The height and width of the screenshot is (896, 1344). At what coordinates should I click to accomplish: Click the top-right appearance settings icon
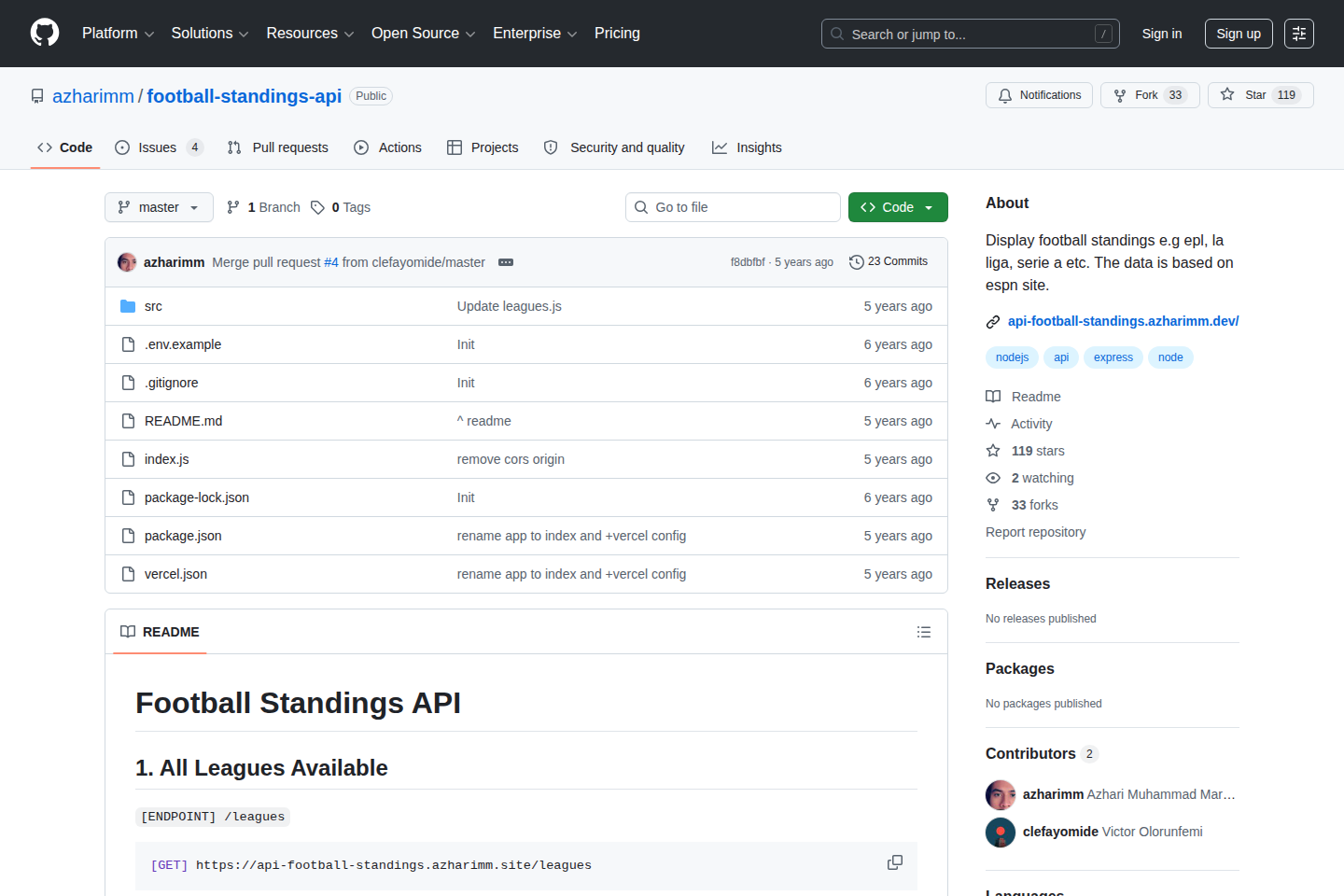pos(1298,34)
